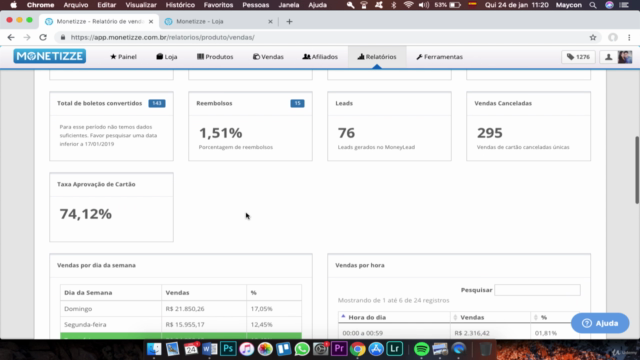Open Afiliados in the top navigation
Viewport: 640px width, 360px height.
pyautogui.click(x=320, y=57)
